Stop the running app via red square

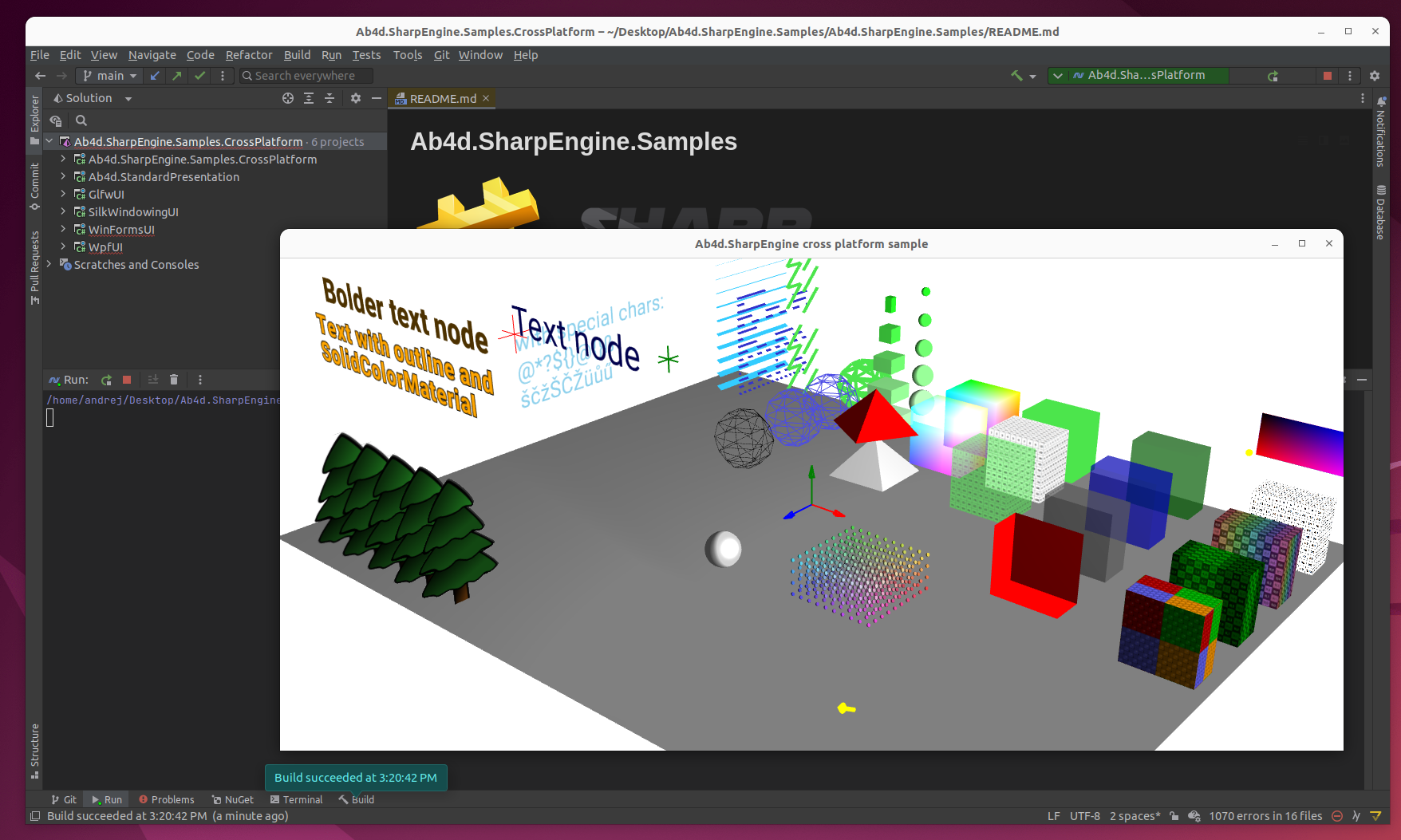point(1328,76)
